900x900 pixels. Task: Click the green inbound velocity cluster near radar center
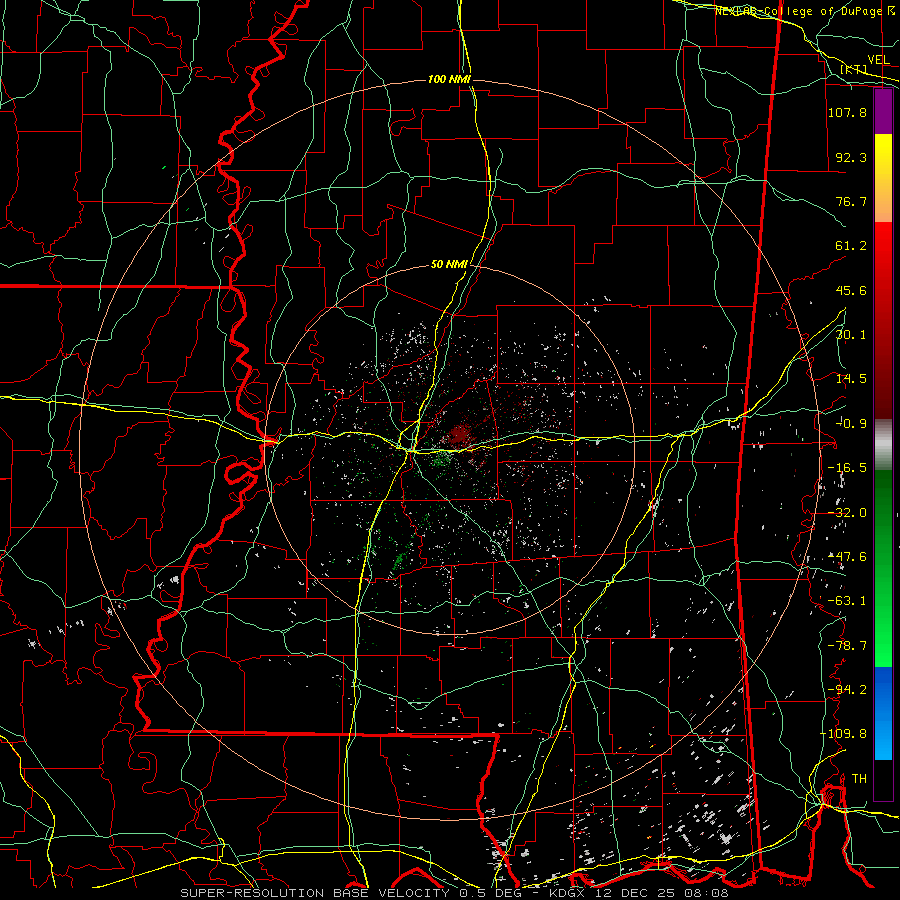point(441,459)
